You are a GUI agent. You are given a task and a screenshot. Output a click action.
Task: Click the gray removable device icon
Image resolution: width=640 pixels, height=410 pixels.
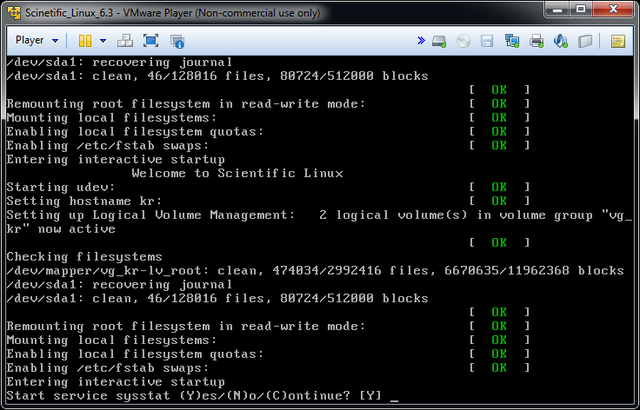585,41
